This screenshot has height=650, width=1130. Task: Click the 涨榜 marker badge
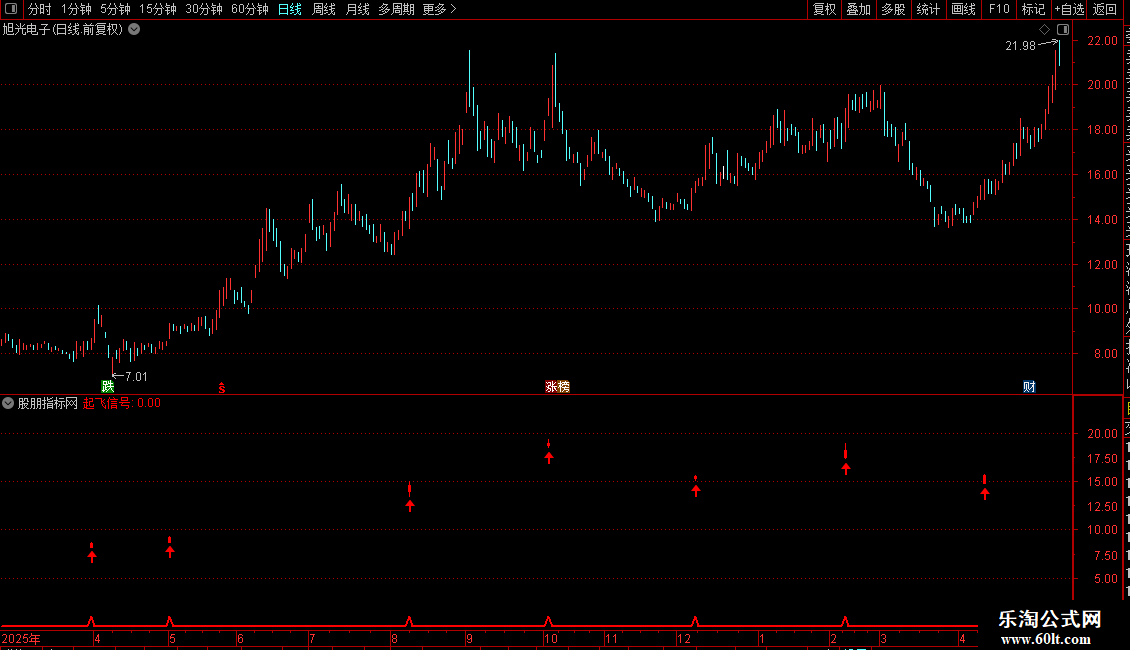[x=557, y=387]
